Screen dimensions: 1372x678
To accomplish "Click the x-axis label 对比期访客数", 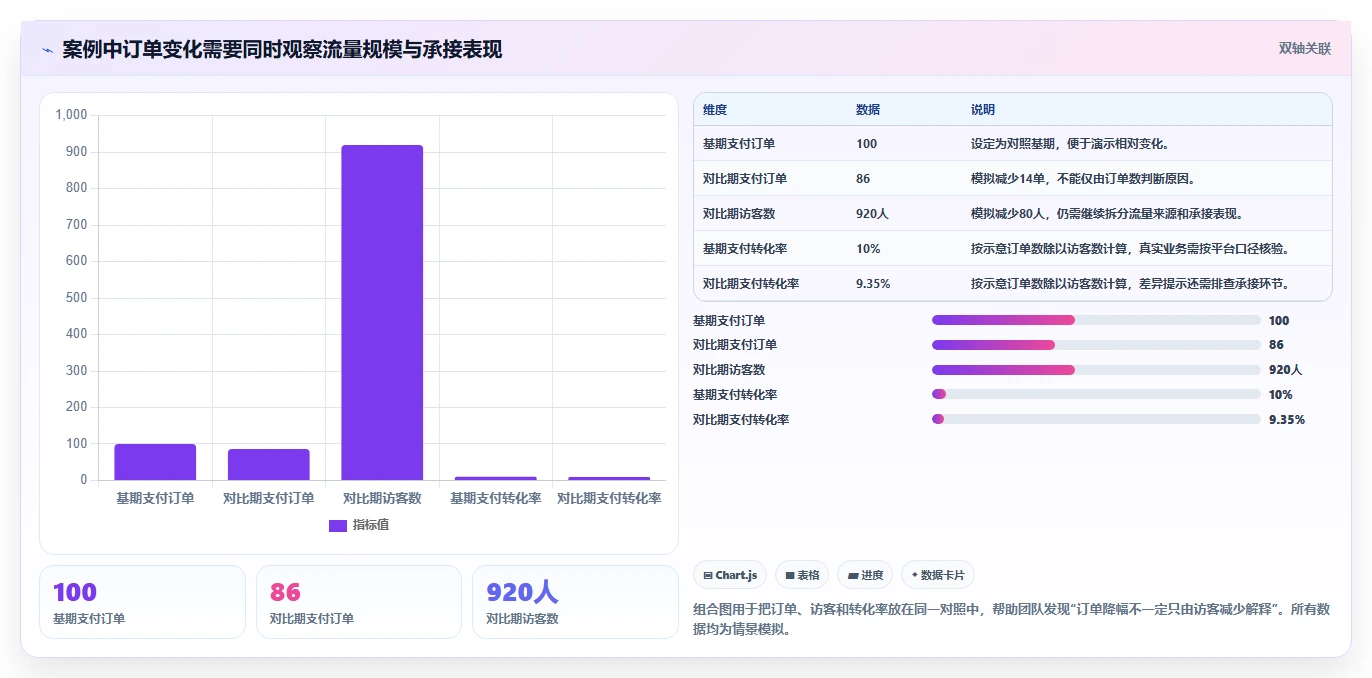I will 382,498.
